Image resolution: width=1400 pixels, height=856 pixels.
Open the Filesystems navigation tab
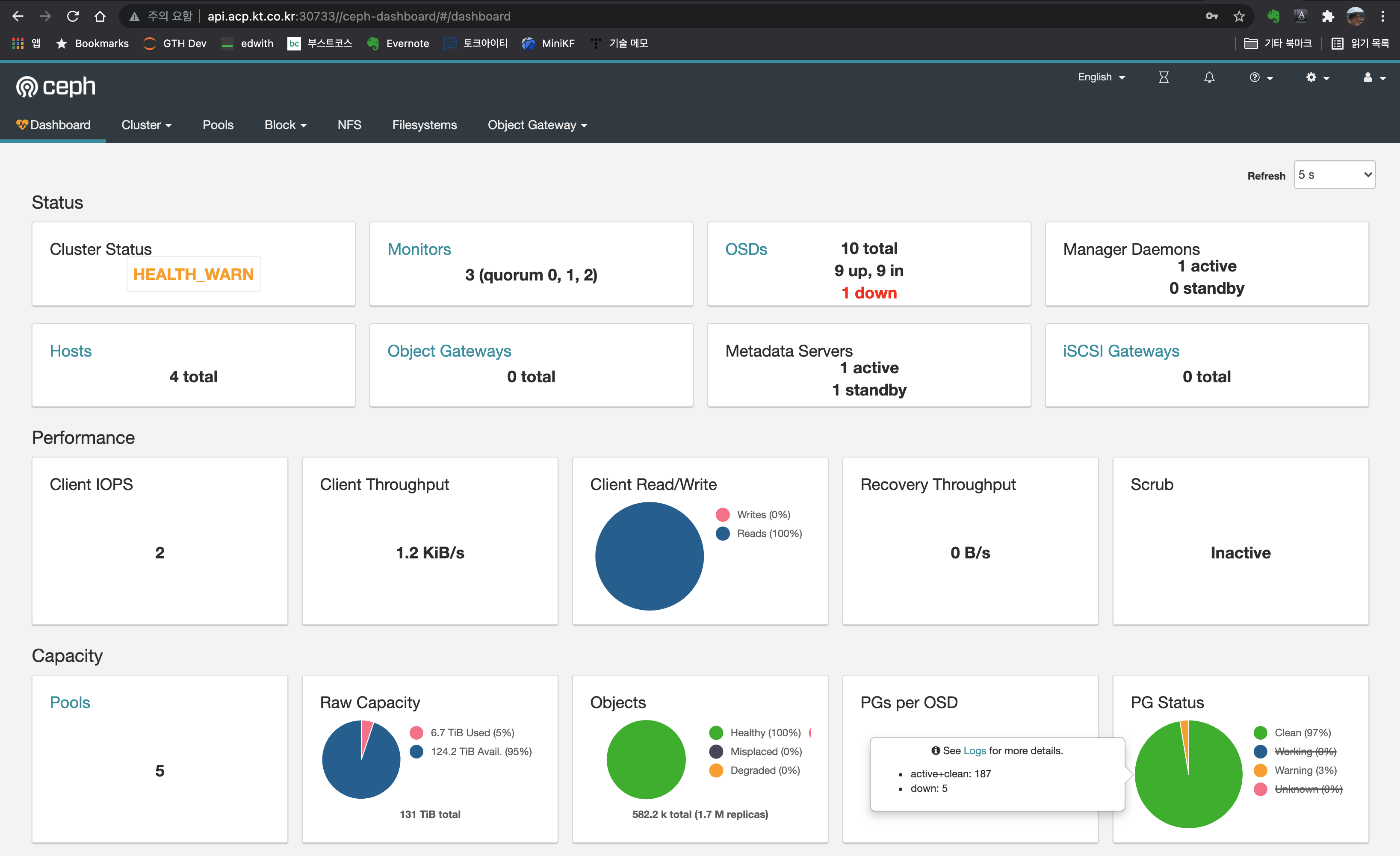tap(425, 125)
